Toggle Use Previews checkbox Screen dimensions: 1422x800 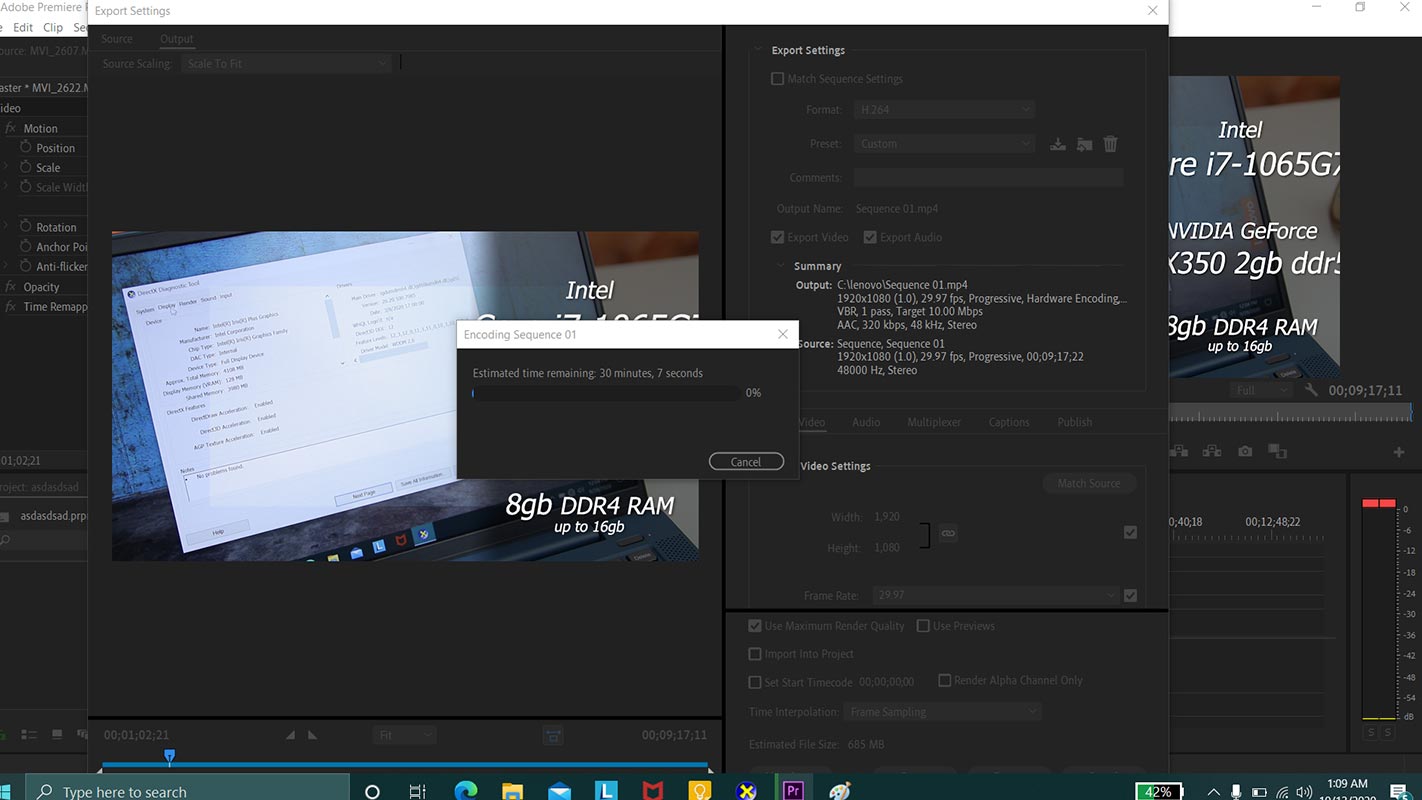click(923, 626)
